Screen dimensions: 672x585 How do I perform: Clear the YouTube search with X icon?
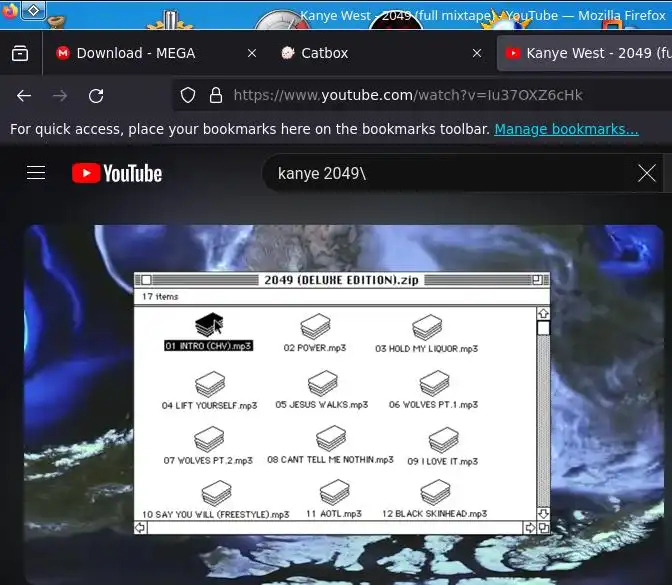(646, 173)
